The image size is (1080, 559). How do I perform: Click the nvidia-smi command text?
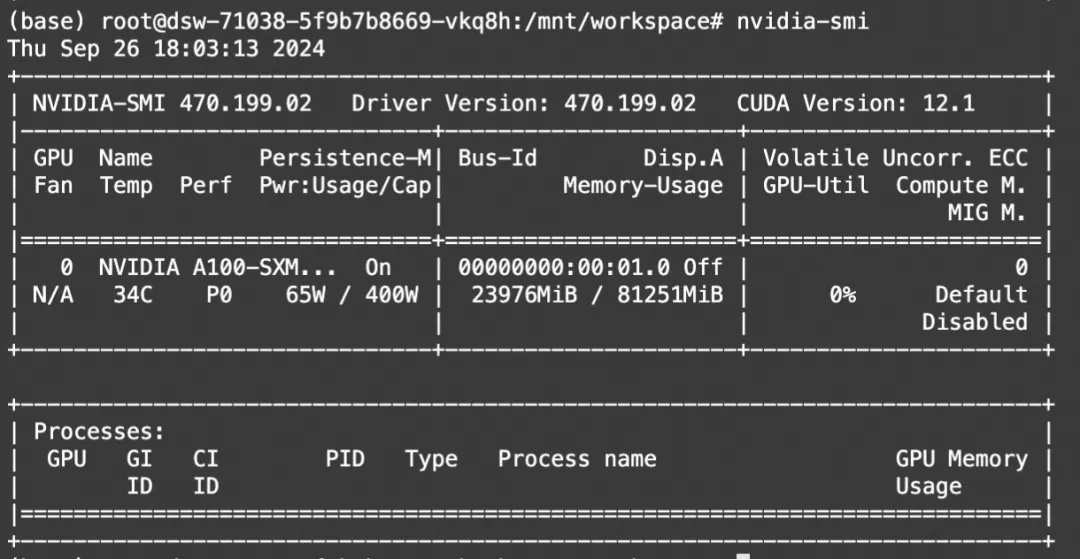pos(803,21)
